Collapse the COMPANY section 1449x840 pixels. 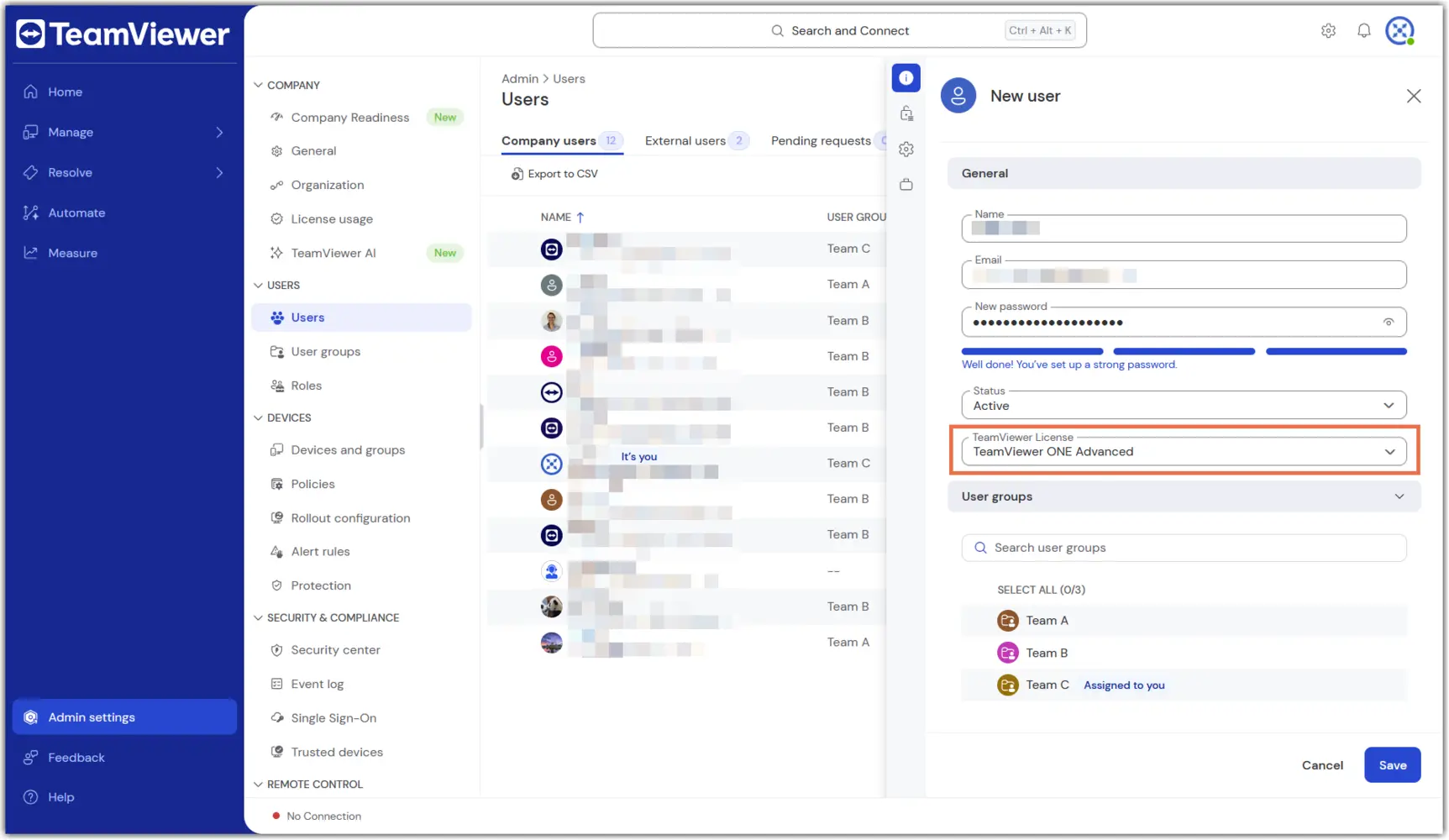tap(258, 85)
